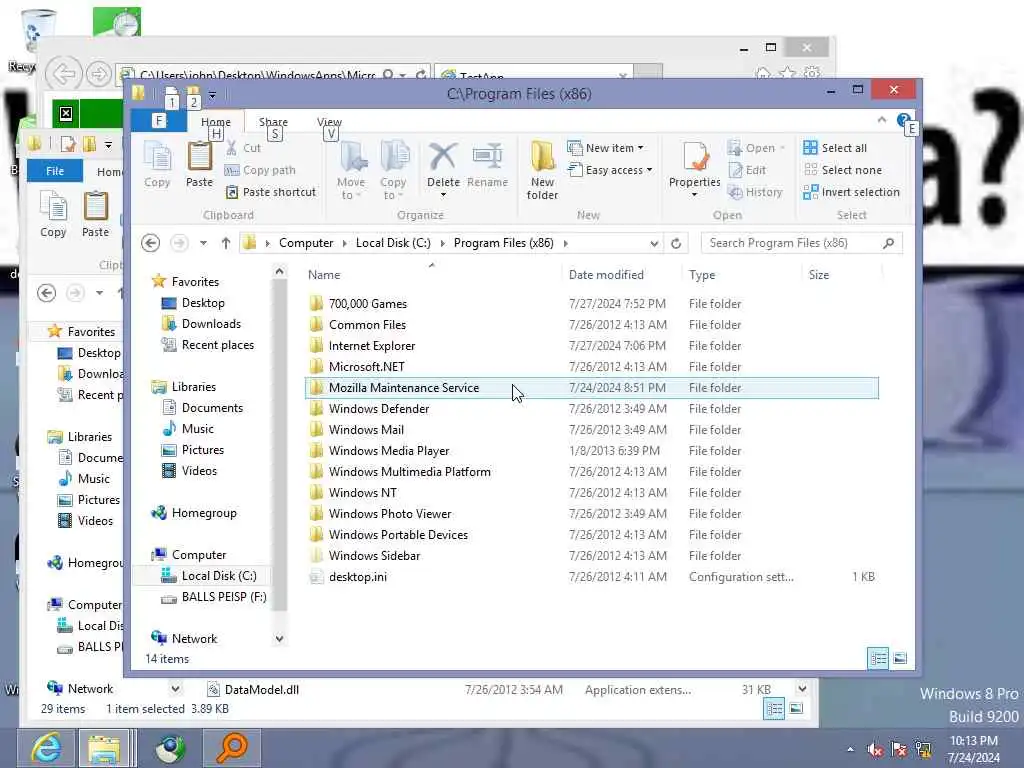
Task: Switch to the Share ribbon tab
Action: [273, 121]
